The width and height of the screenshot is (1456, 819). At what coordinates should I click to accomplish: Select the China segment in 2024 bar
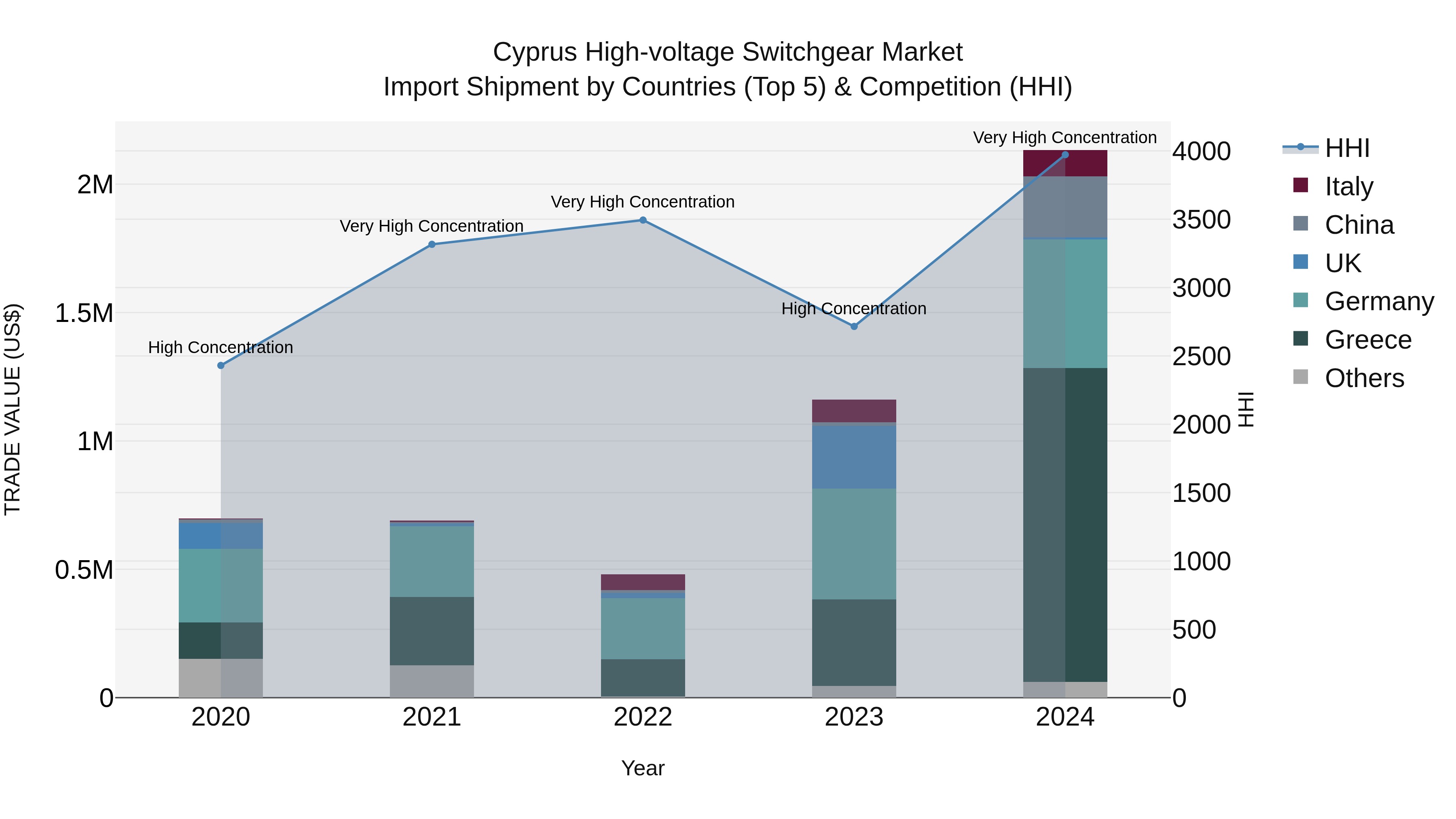tap(1065, 207)
